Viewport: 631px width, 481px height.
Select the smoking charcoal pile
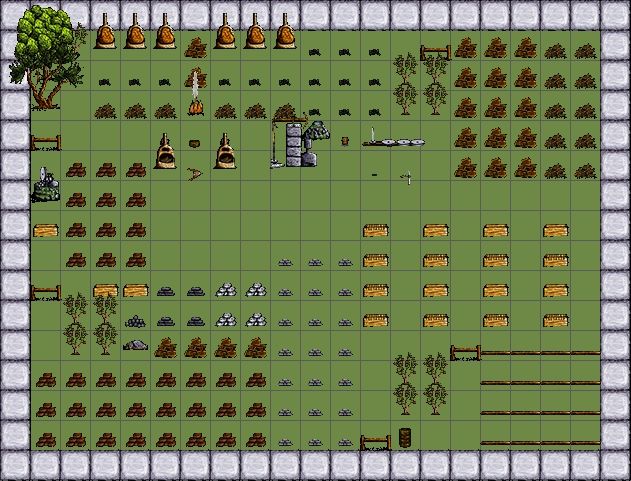click(x=196, y=79)
